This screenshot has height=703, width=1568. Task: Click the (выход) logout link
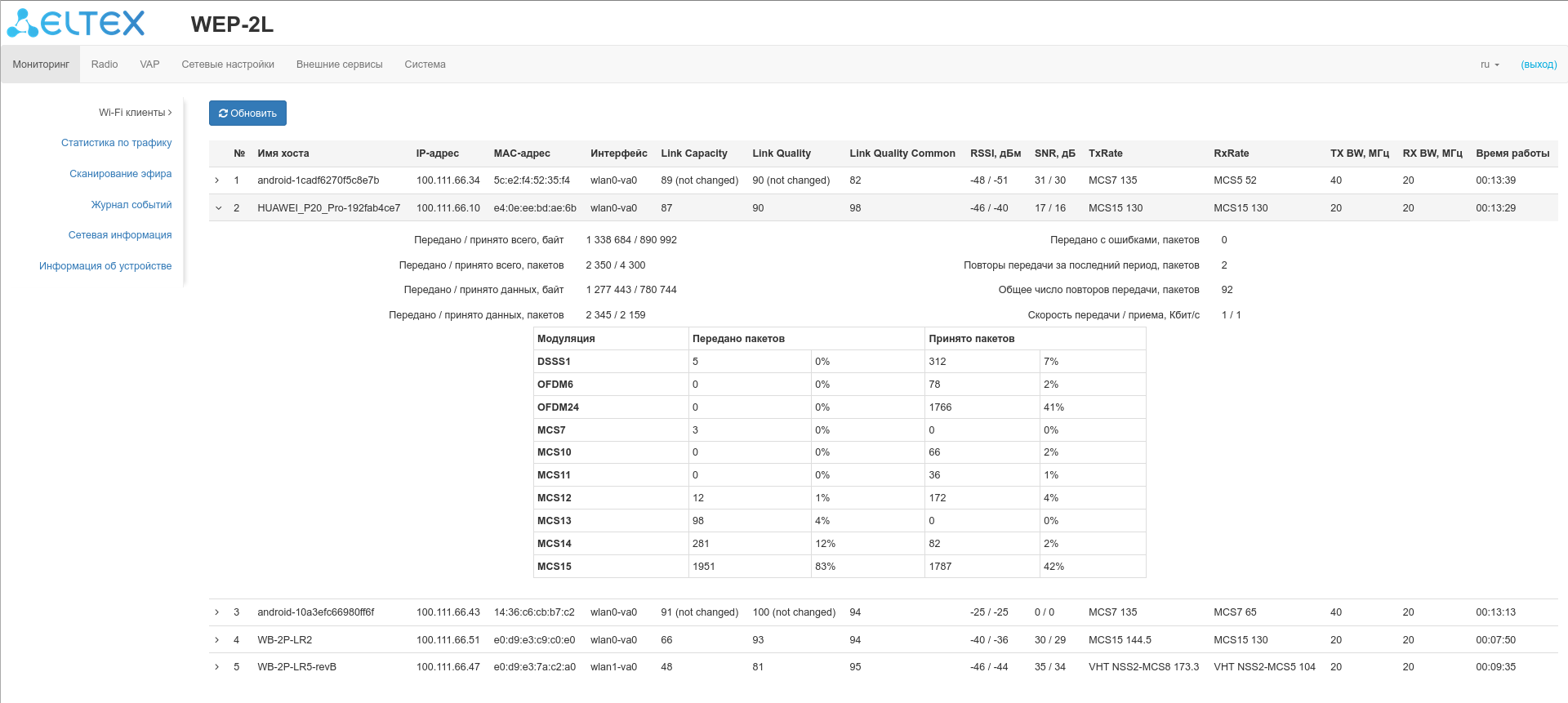(1539, 65)
